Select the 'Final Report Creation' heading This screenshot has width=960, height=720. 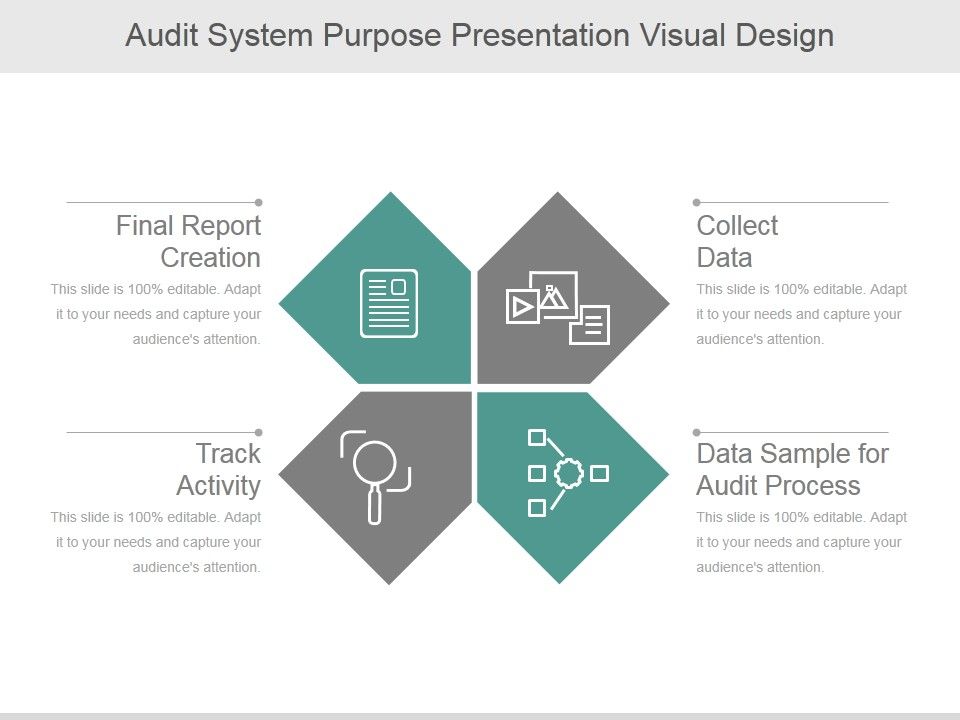click(x=189, y=241)
